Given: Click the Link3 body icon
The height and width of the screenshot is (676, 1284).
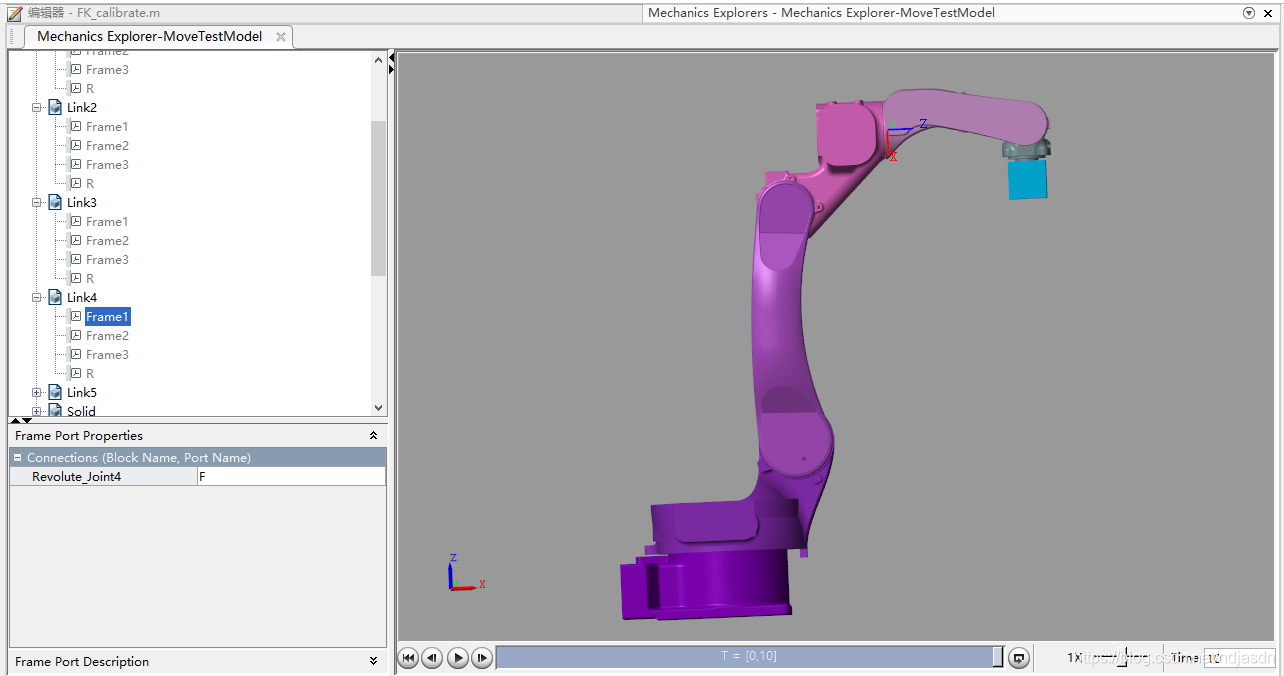Looking at the screenshot, I should coord(55,202).
